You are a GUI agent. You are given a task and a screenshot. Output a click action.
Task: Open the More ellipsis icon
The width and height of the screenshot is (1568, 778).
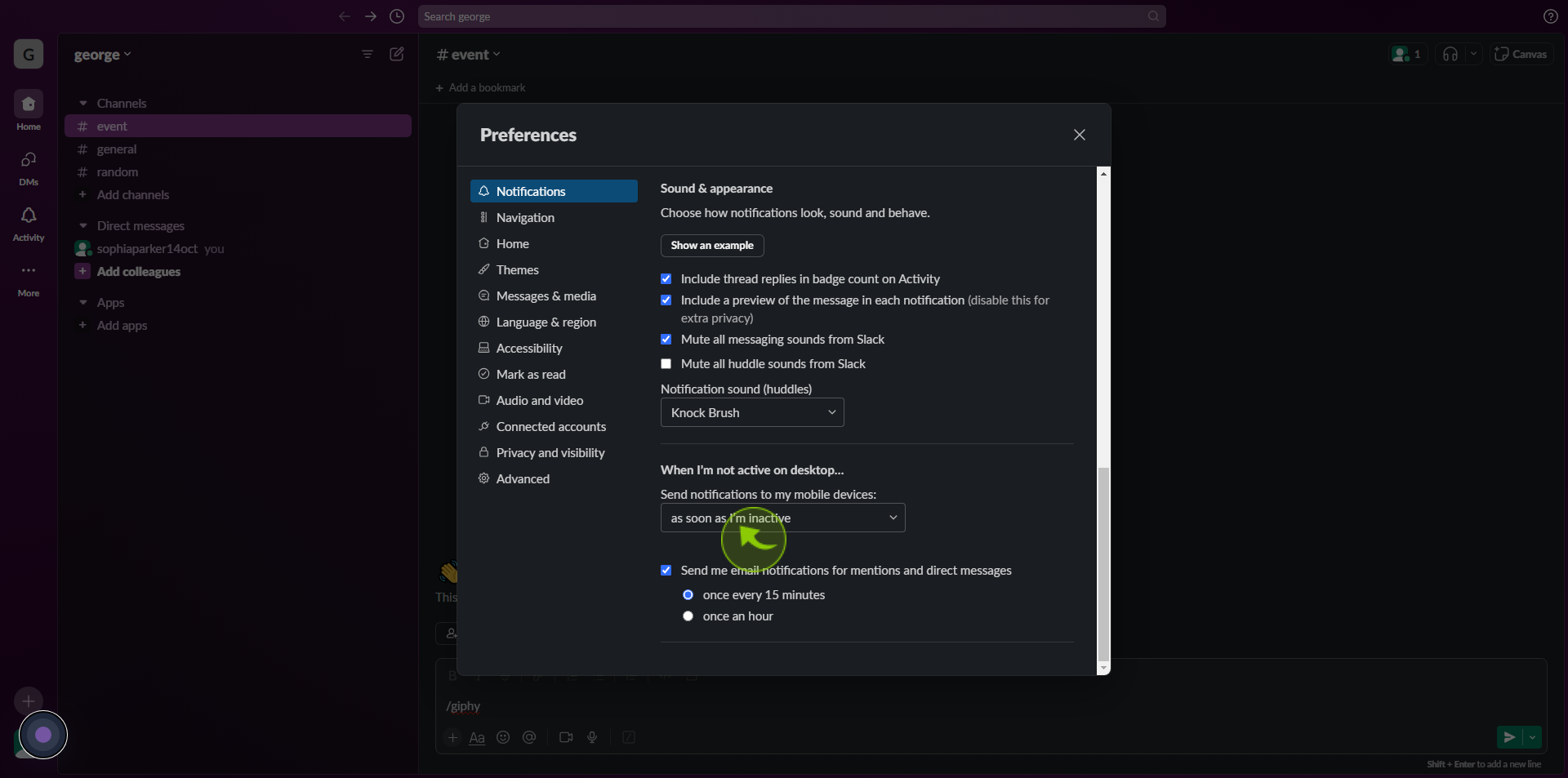click(29, 271)
